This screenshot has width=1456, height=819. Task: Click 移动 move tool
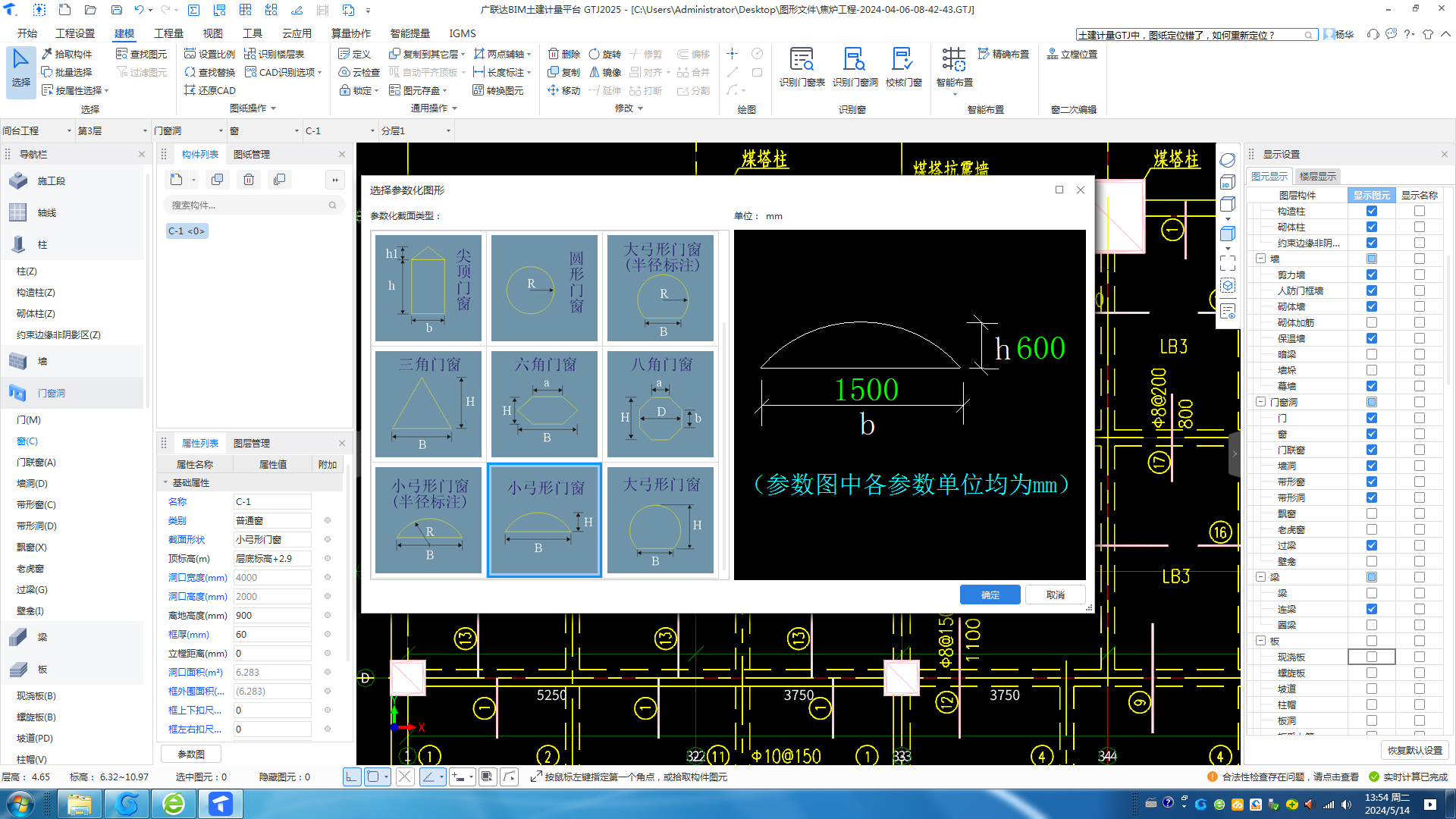(x=564, y=90)
